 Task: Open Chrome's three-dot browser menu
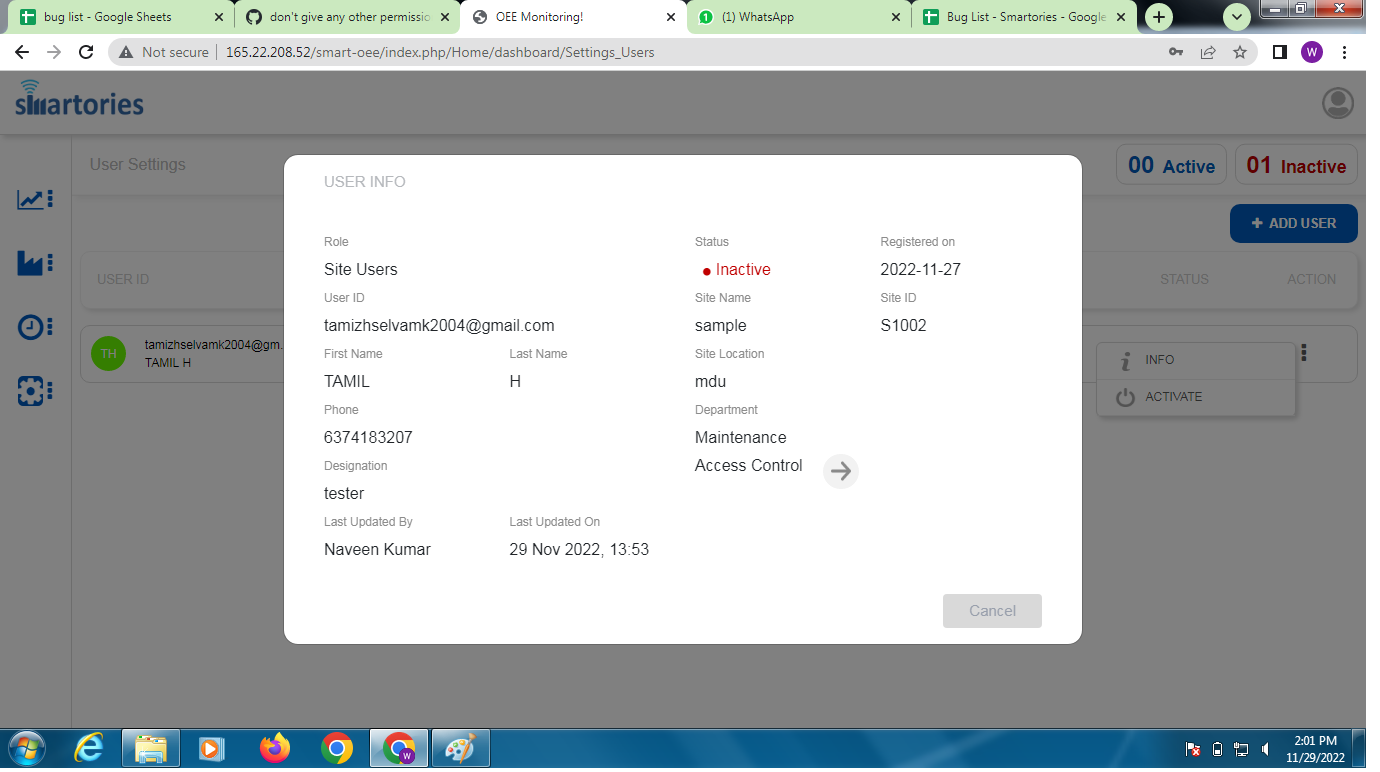pyautogui.click(x=1344, y=52)
